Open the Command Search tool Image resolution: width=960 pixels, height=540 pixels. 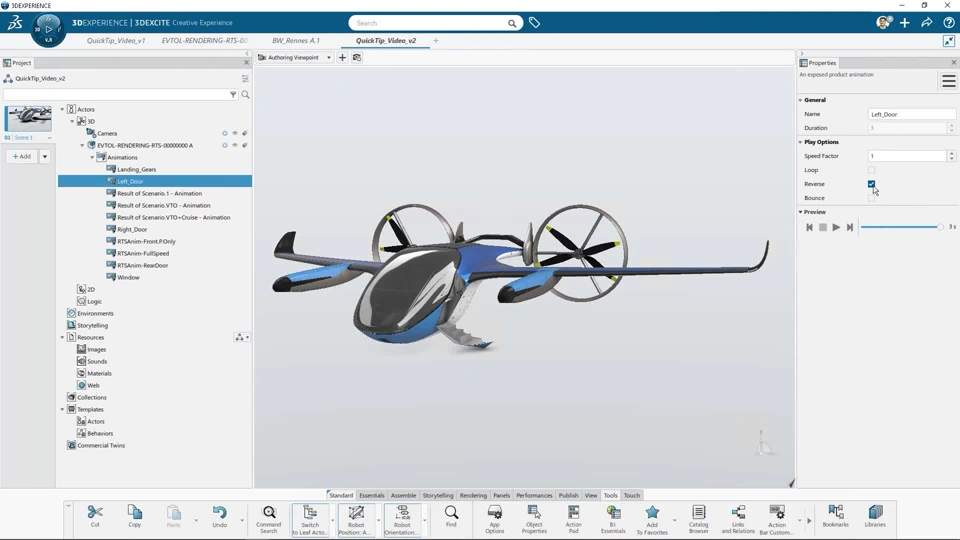pos(269,514)
